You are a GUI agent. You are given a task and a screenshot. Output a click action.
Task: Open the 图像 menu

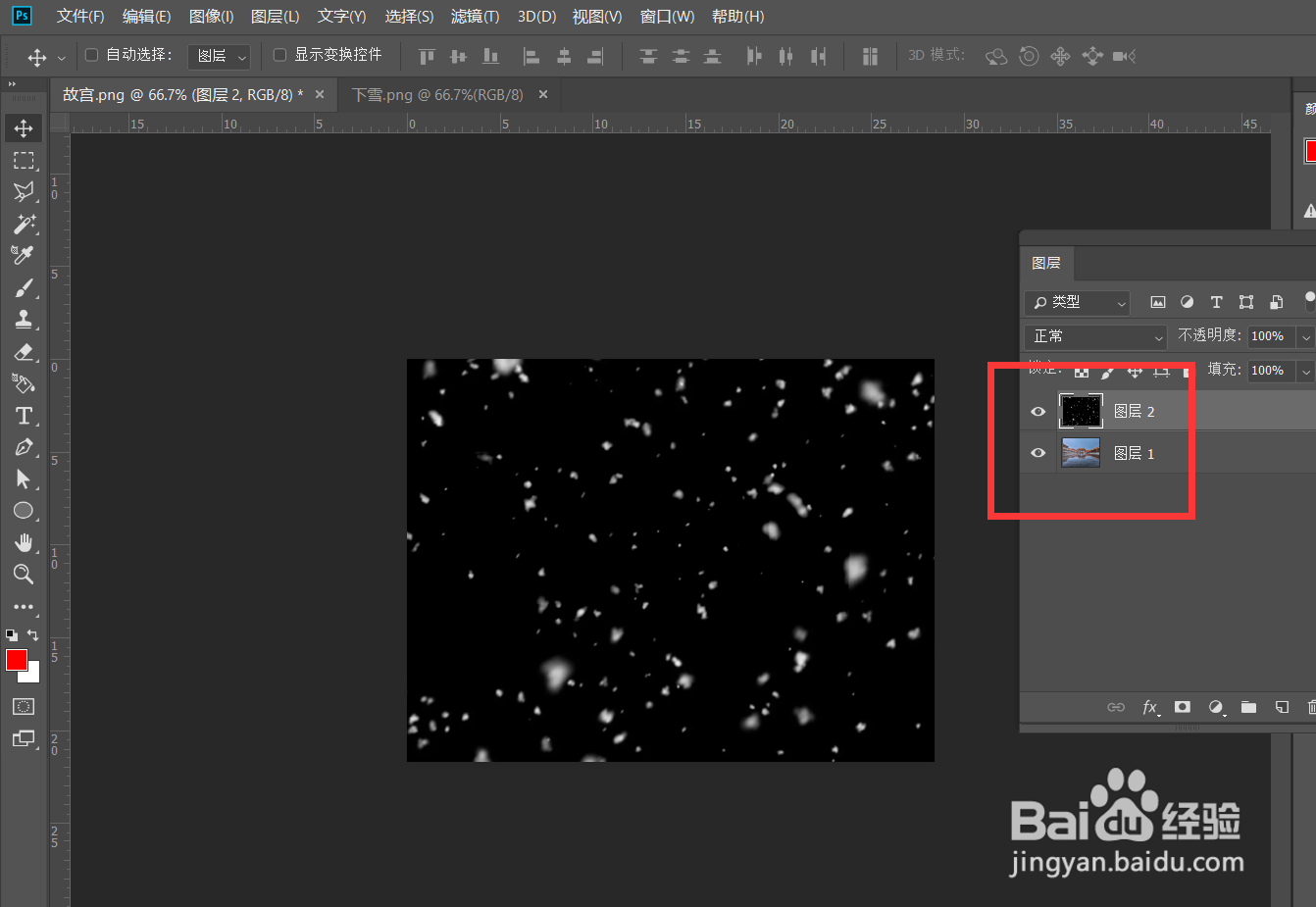[x=210, y=16]
